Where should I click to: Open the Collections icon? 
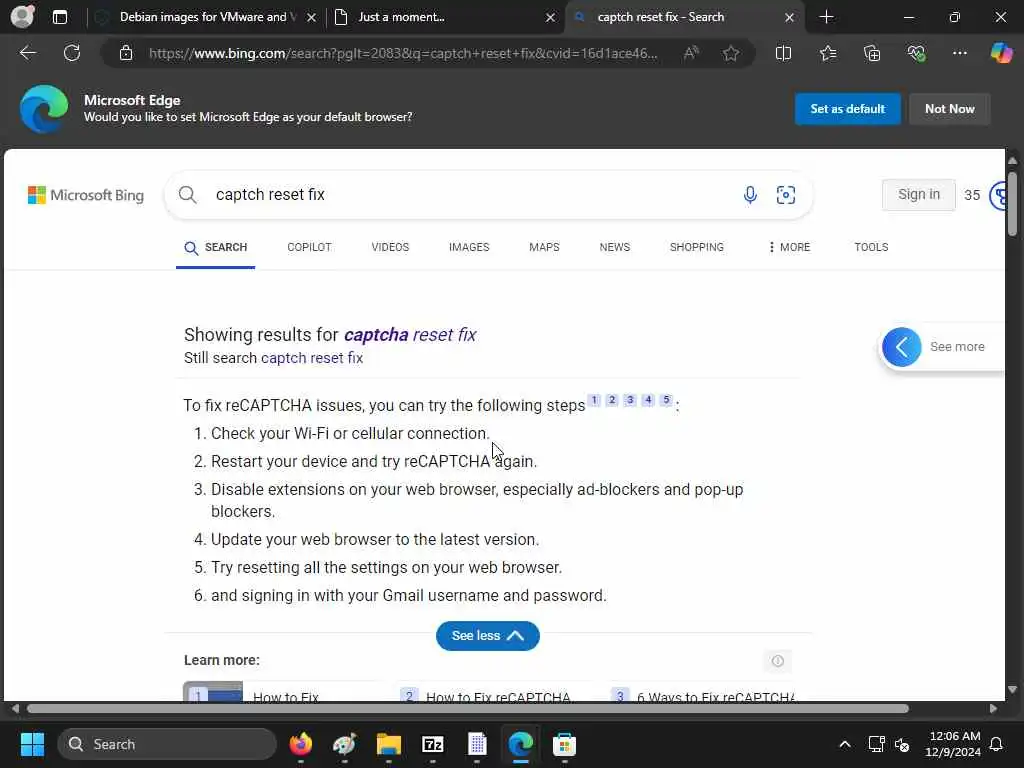click(872, 53)
